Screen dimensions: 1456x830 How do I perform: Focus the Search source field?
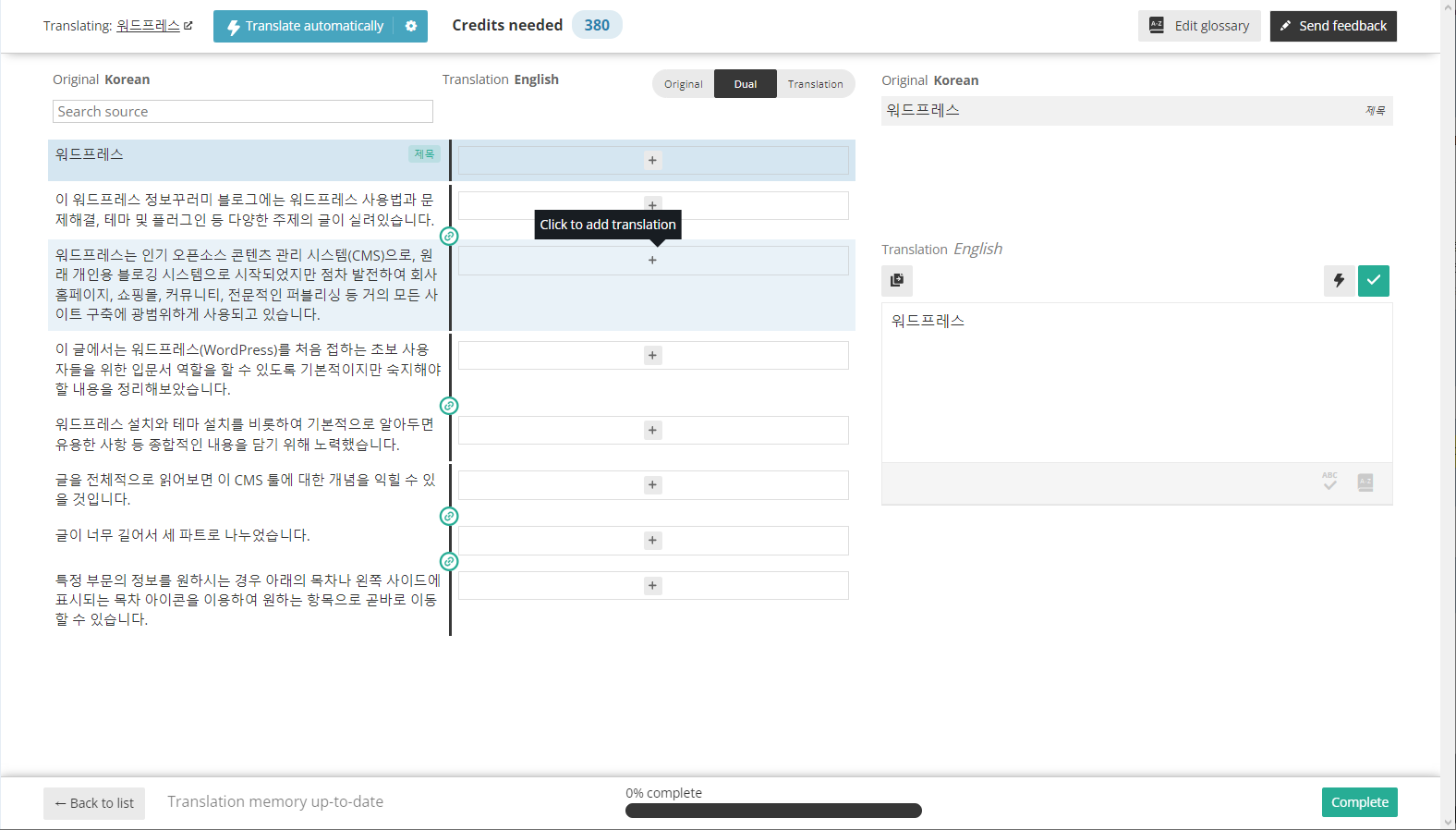(243, 112)
